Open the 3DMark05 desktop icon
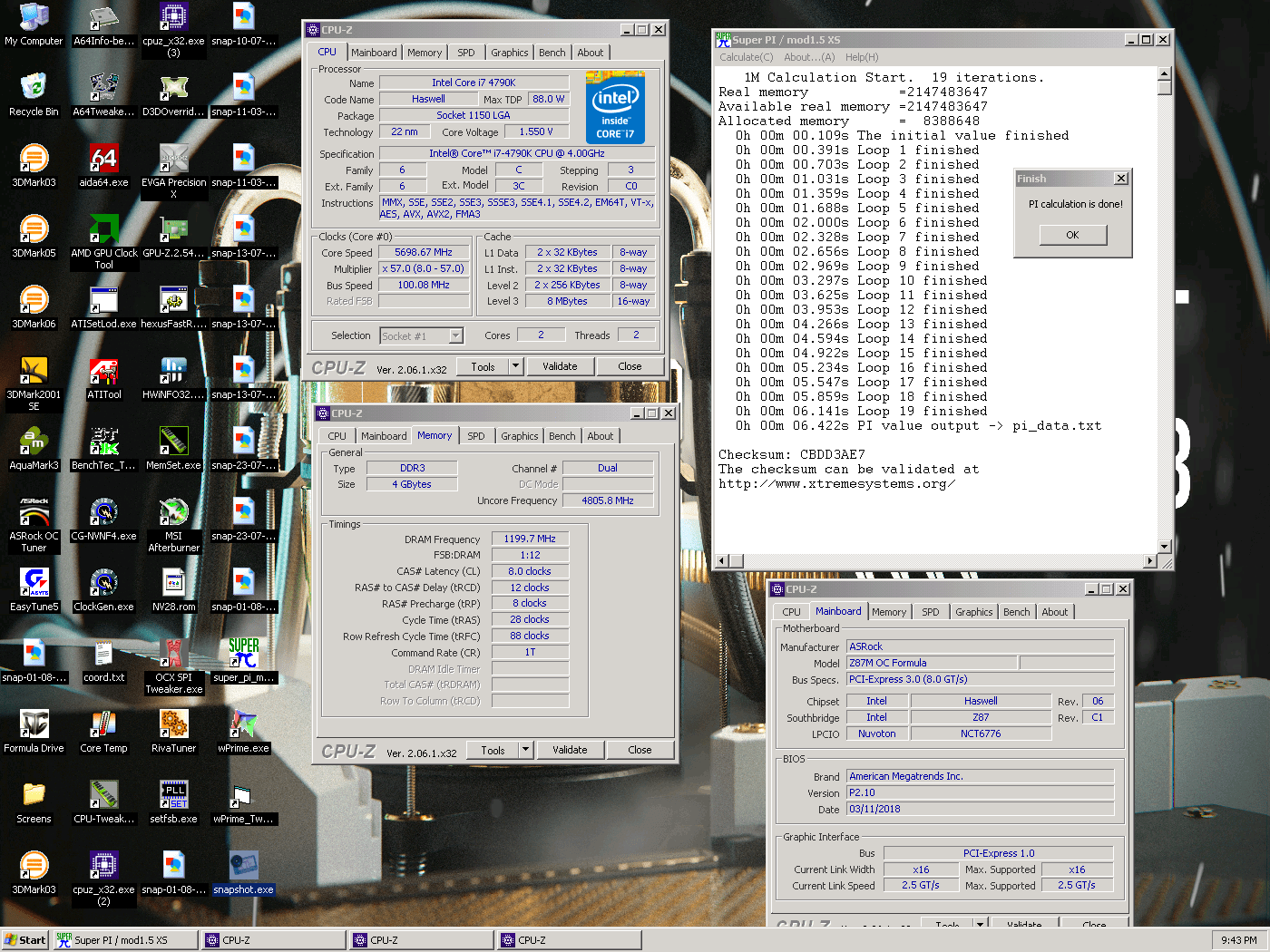 34,238
